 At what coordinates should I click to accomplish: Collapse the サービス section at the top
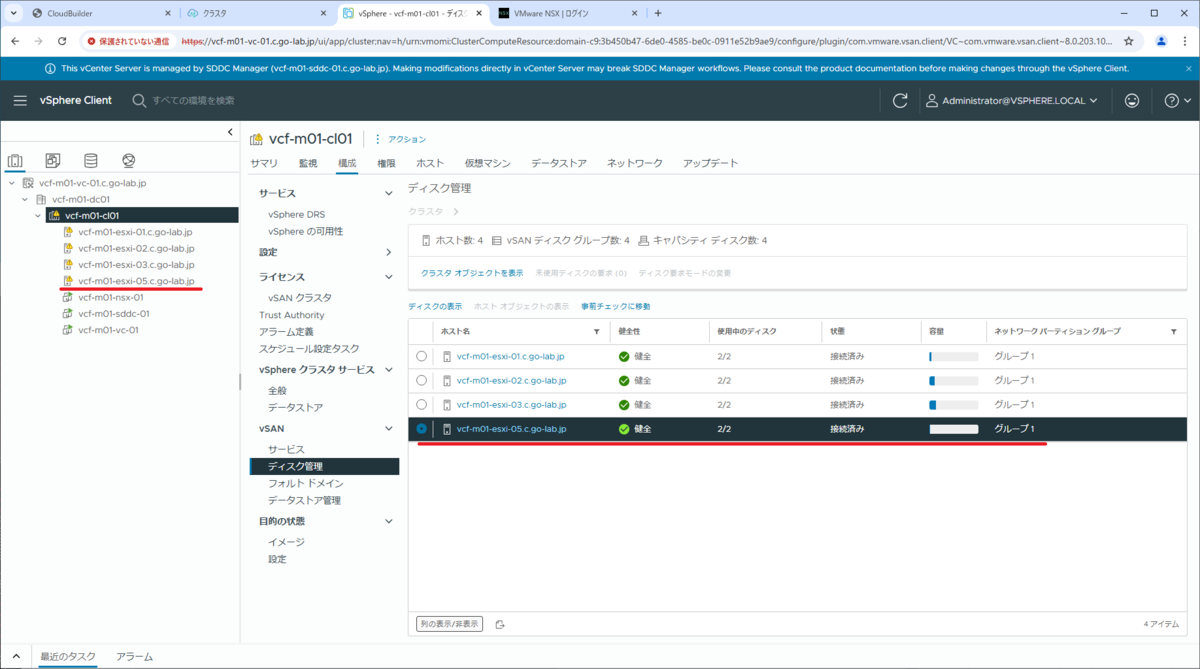tap(389, 193)
